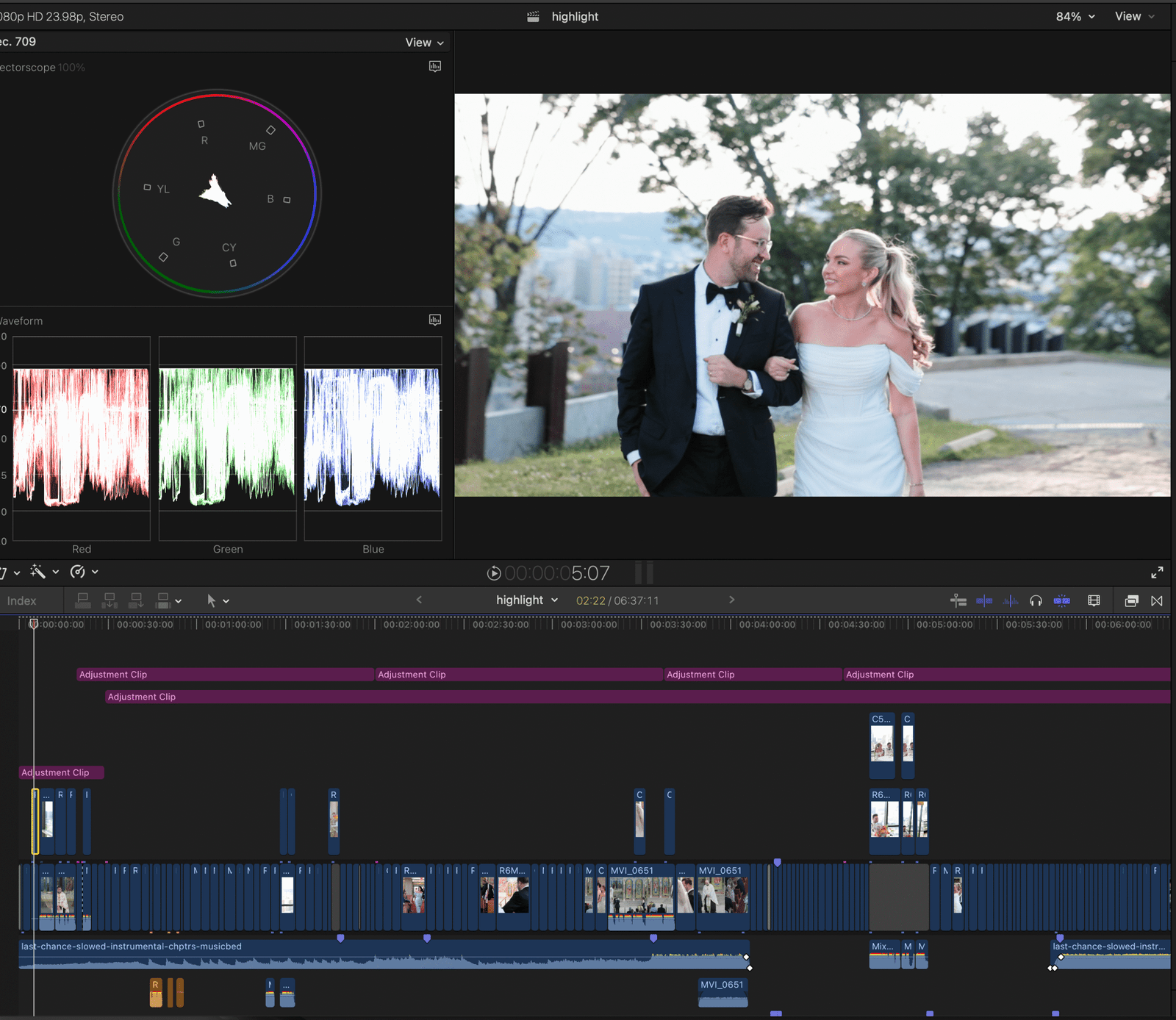Viewport: 1176px width, 1020px height.
Task: Click the append clip edit icon
Action: tap(136, 601)
